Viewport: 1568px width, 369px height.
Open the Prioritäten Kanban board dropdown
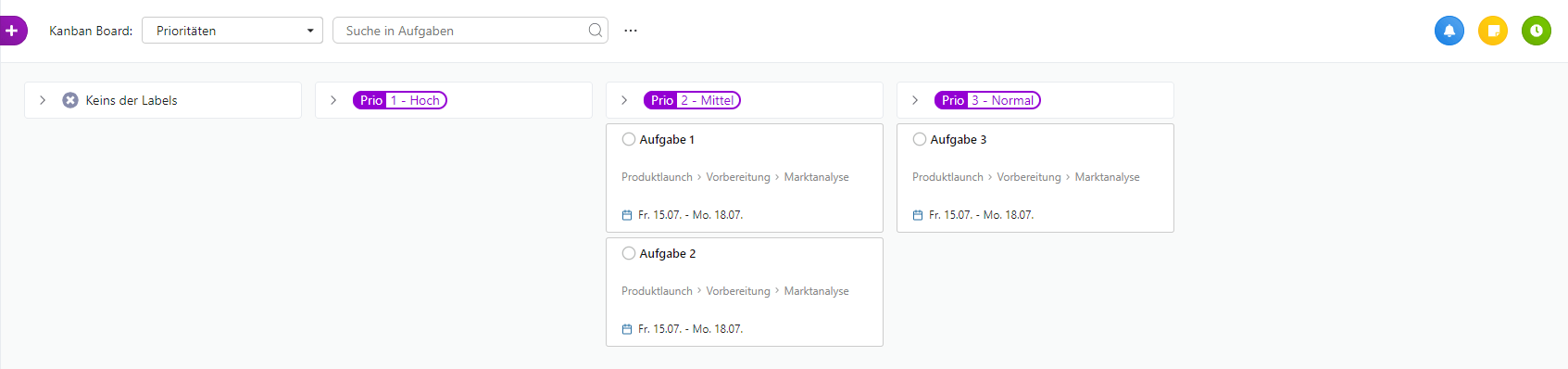tap(232, 31)
